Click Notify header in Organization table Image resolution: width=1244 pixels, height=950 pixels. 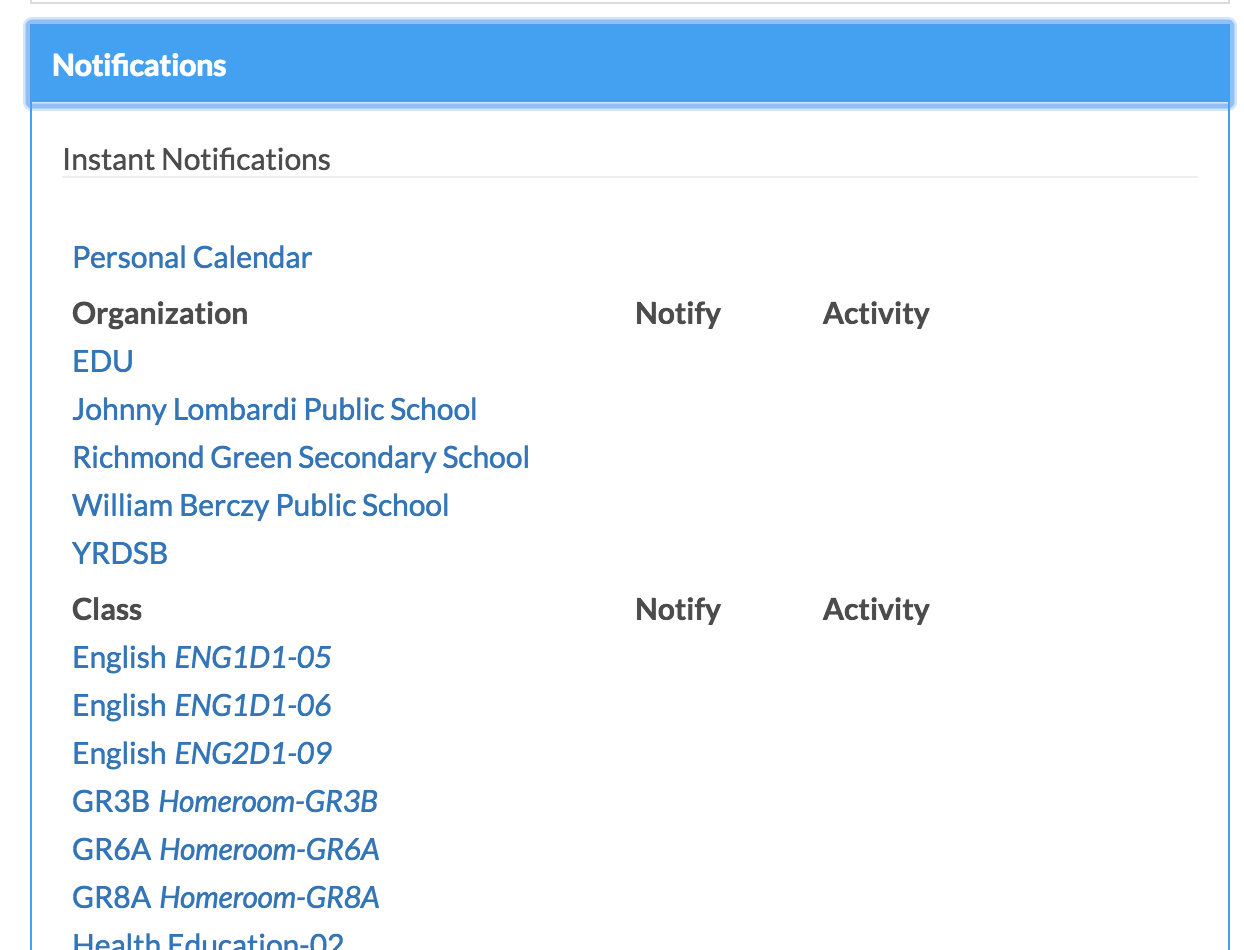pos(678,314)
